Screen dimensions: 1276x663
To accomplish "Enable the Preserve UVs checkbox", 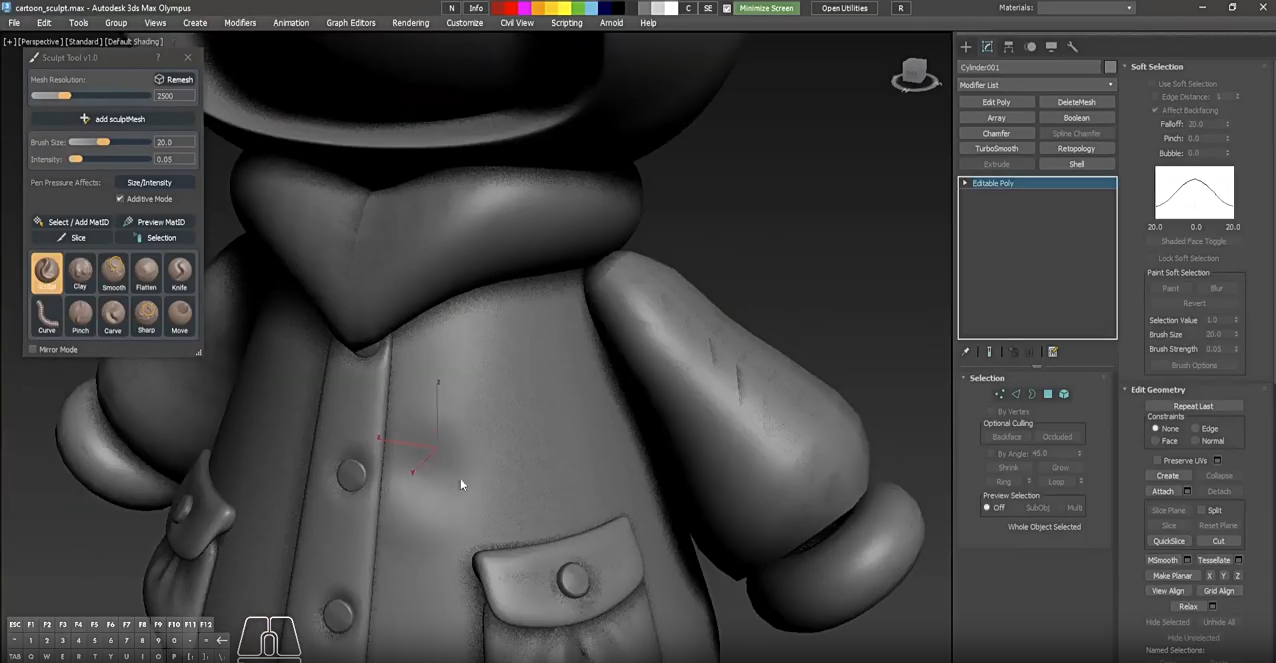I will (x=1156, y=461).
